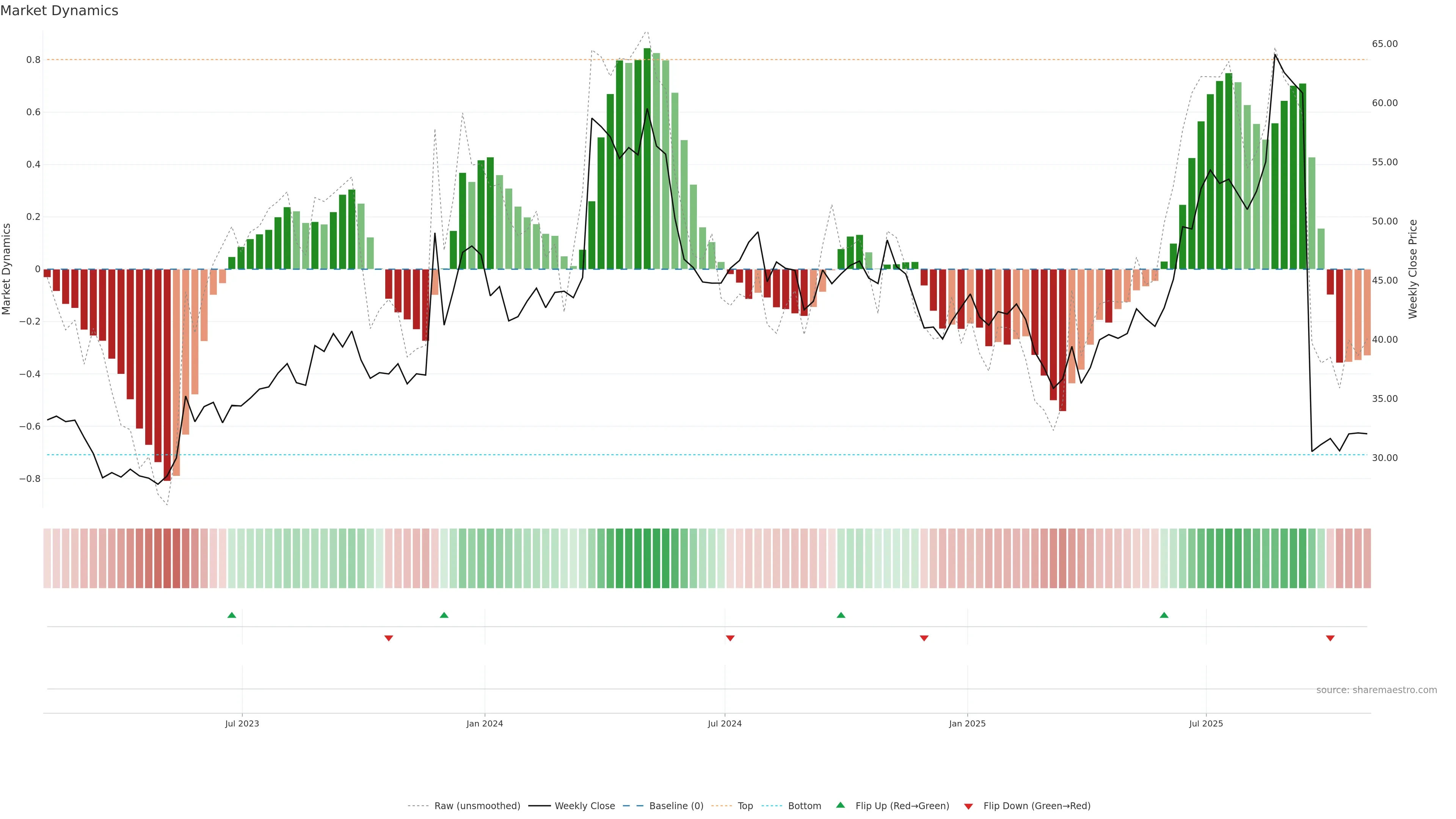Click the Jan 2024 x-axis label

click(x=485, y=723)
